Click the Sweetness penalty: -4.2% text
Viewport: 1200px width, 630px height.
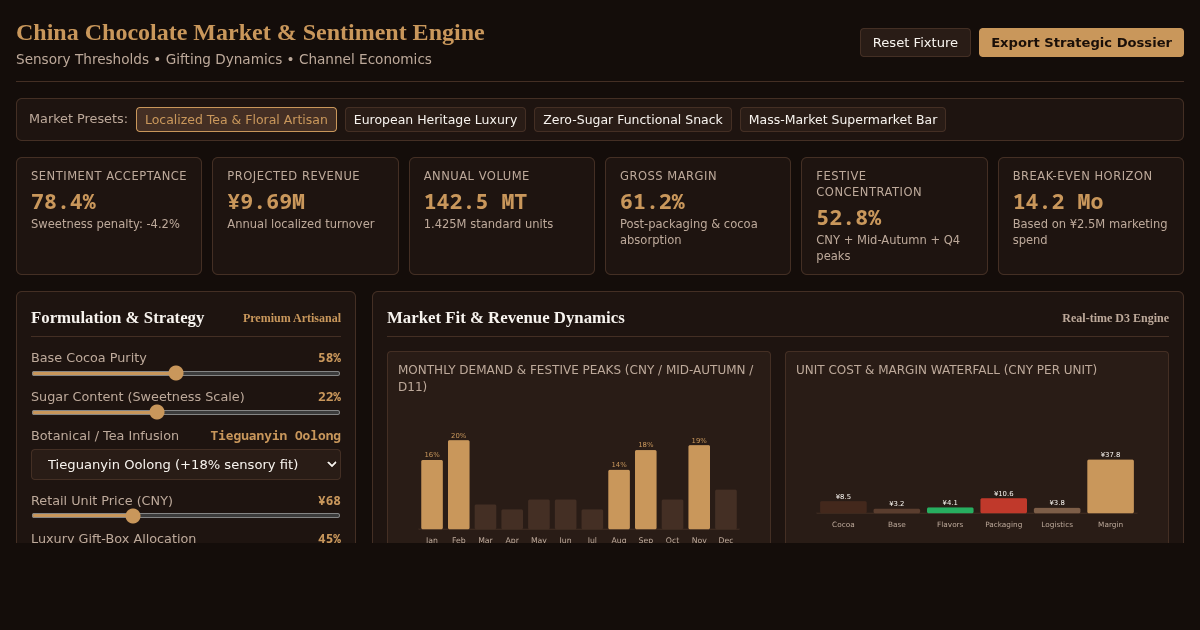click(x=105, y=224)
